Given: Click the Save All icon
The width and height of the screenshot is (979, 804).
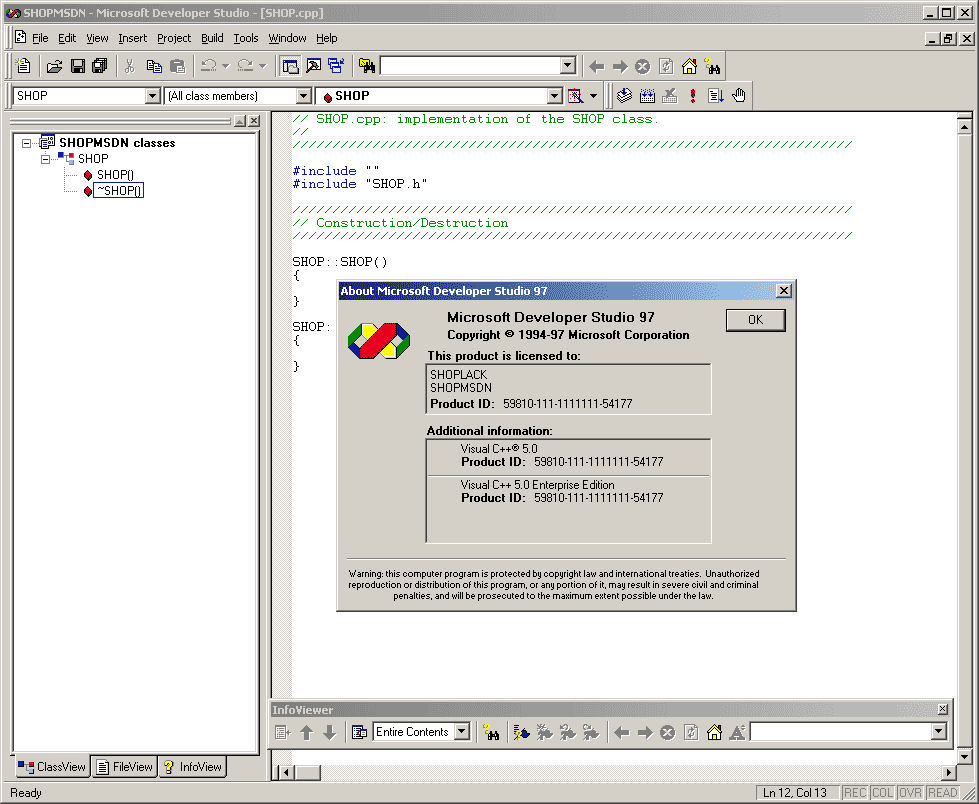Looking at the screenshot, I should pos(99,66).
